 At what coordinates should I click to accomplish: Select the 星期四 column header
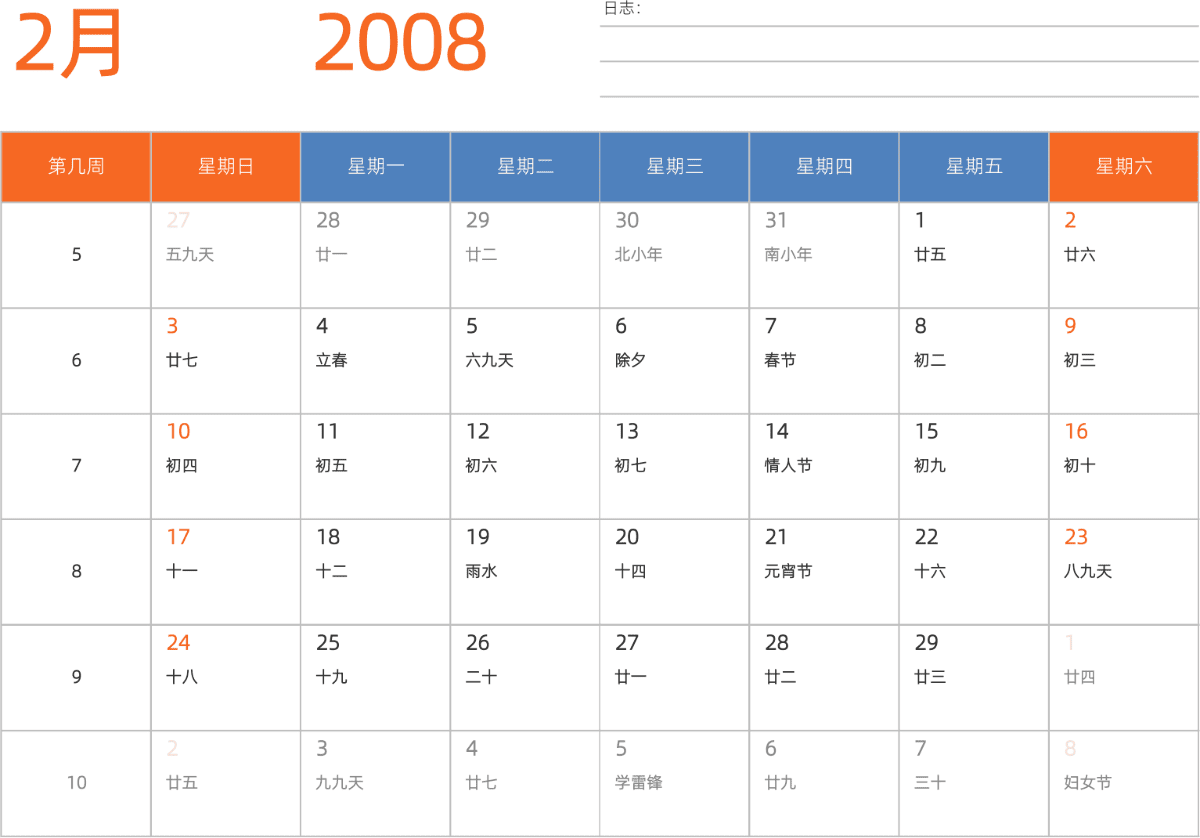pos(824,167)
